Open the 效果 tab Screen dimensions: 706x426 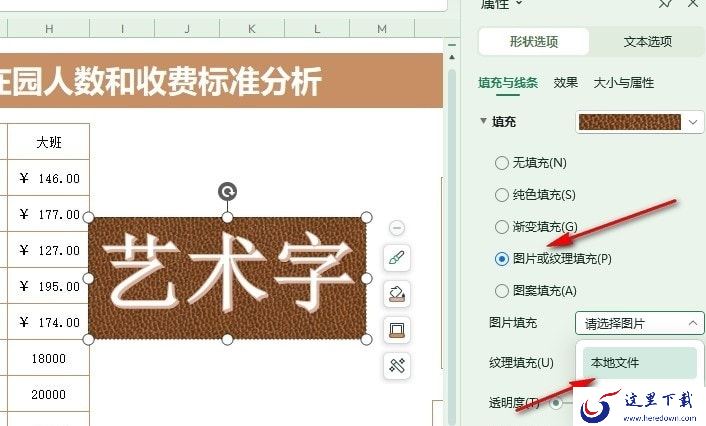(566, 83)
